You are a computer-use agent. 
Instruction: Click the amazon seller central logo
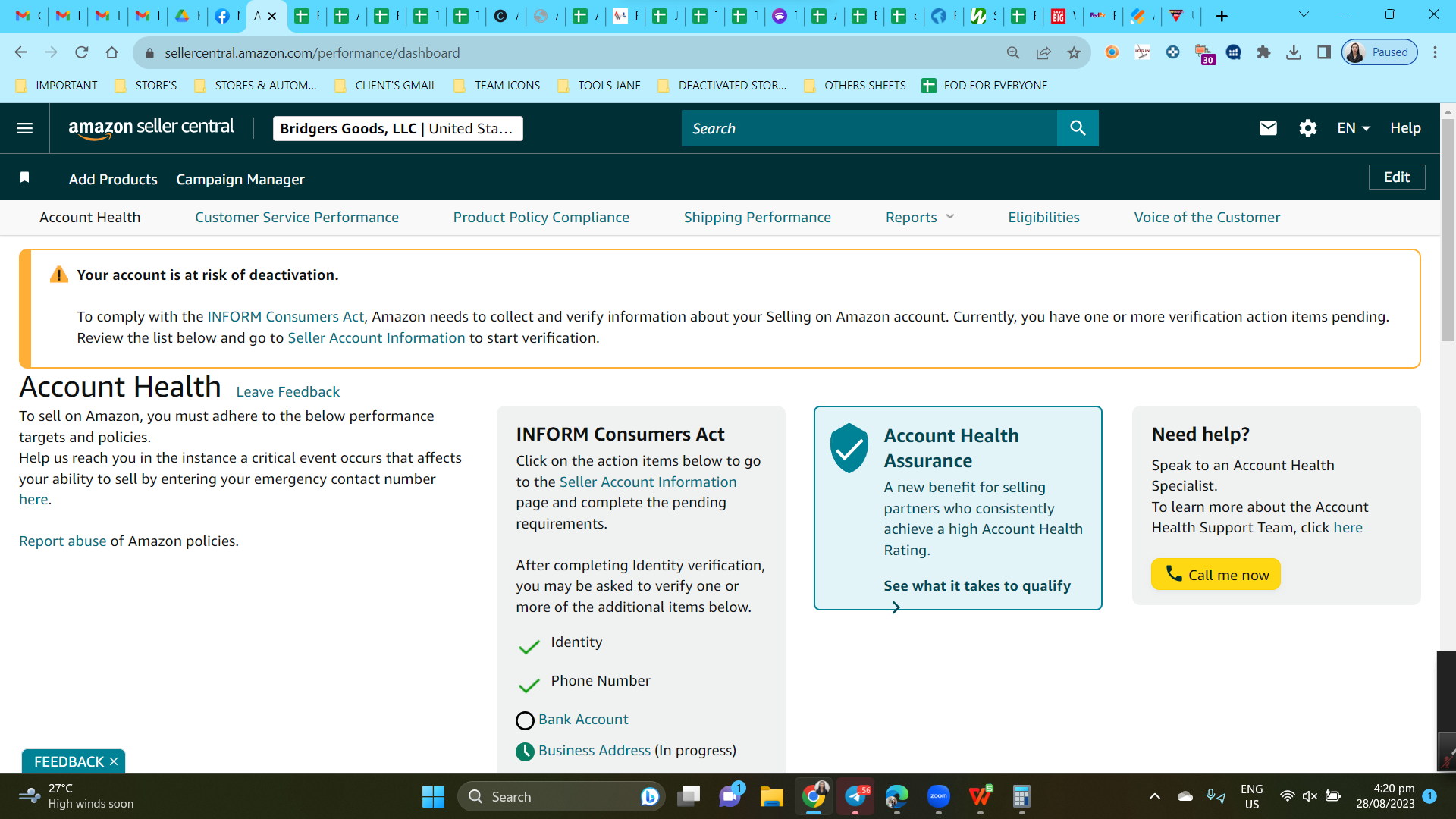[152, 128]
